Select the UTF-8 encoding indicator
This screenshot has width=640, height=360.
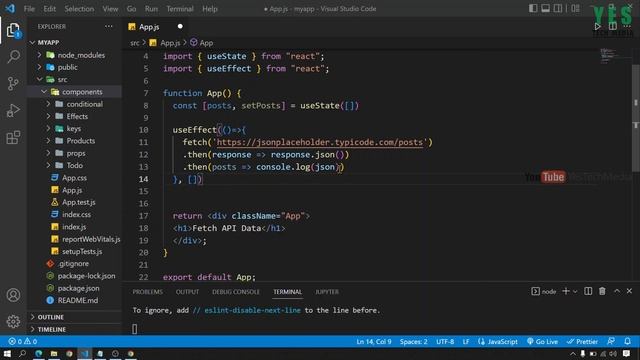445,341
